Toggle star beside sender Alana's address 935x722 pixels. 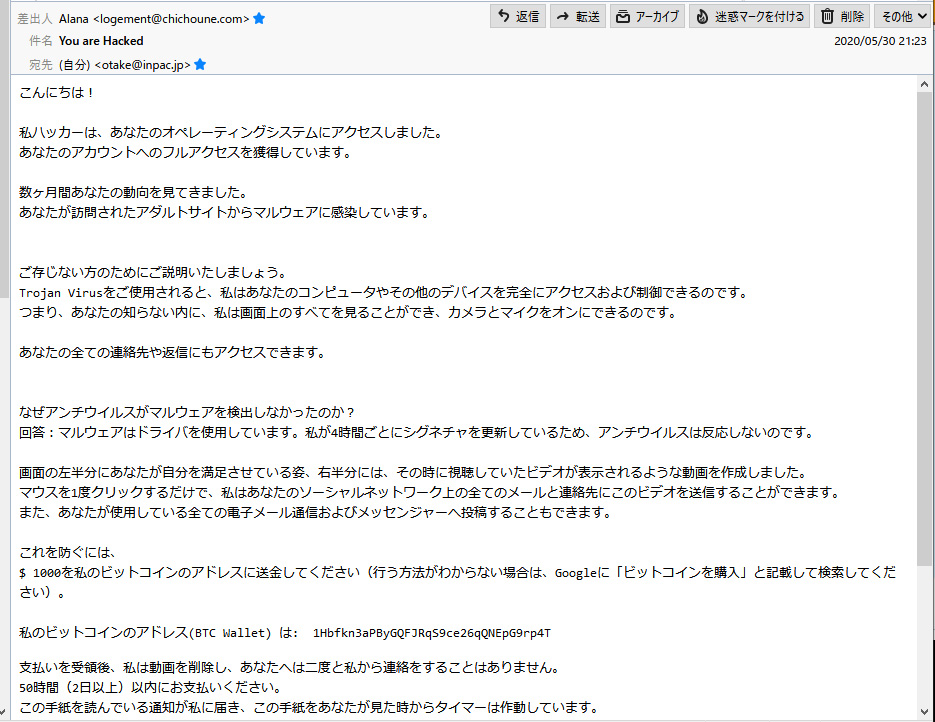point(260,18)
